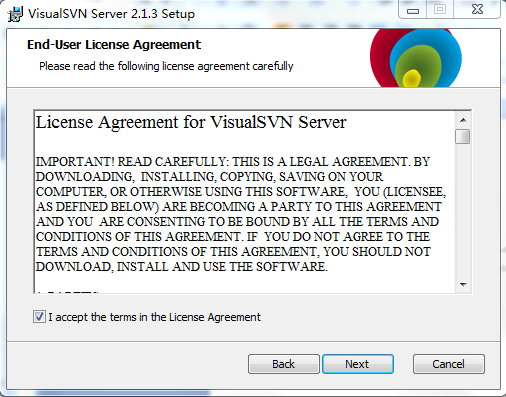Click the IMPORTANT! READ CAREFULLY paragraph
Viewport: 506px width, 397px height.
coord(241,214)
